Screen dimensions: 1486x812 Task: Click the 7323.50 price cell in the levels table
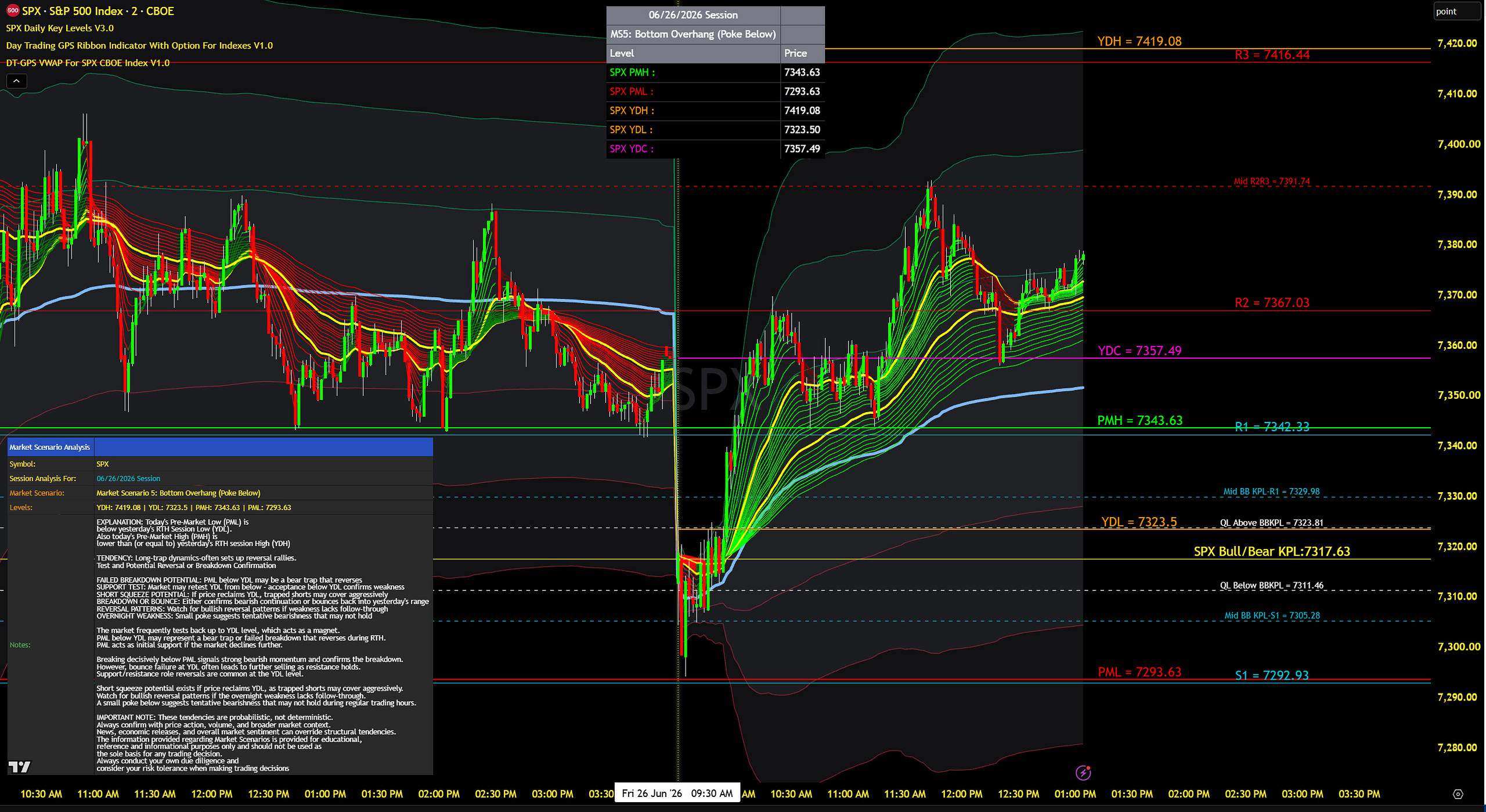tap(802, 130)
